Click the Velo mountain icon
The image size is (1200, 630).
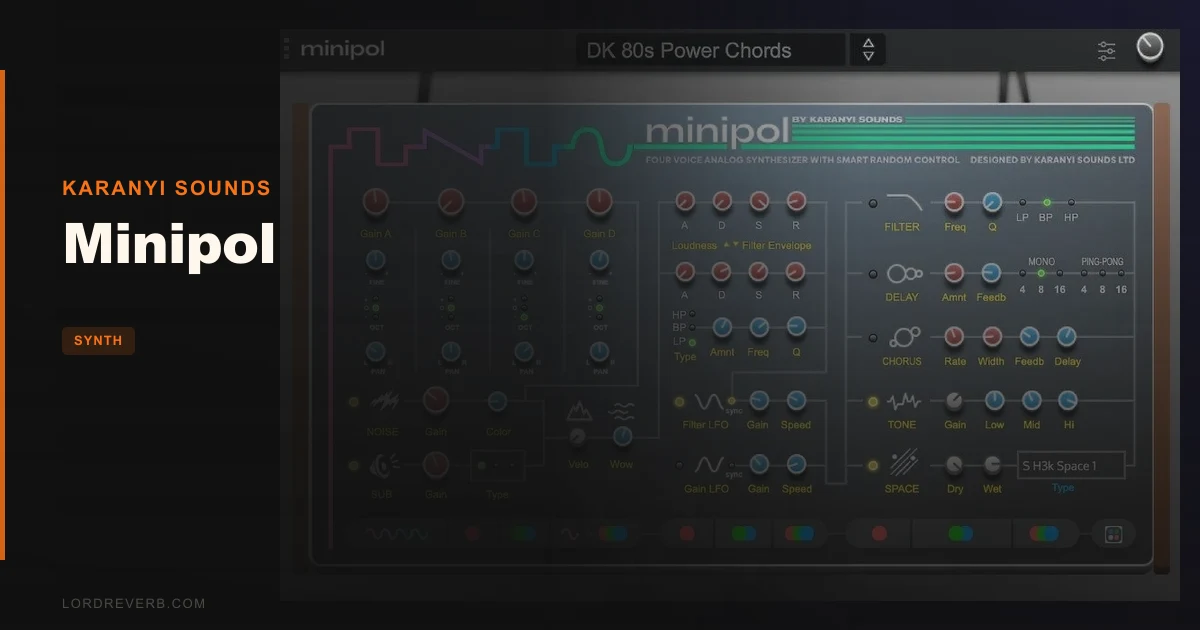pyautogui.click(x=579, y=410)
